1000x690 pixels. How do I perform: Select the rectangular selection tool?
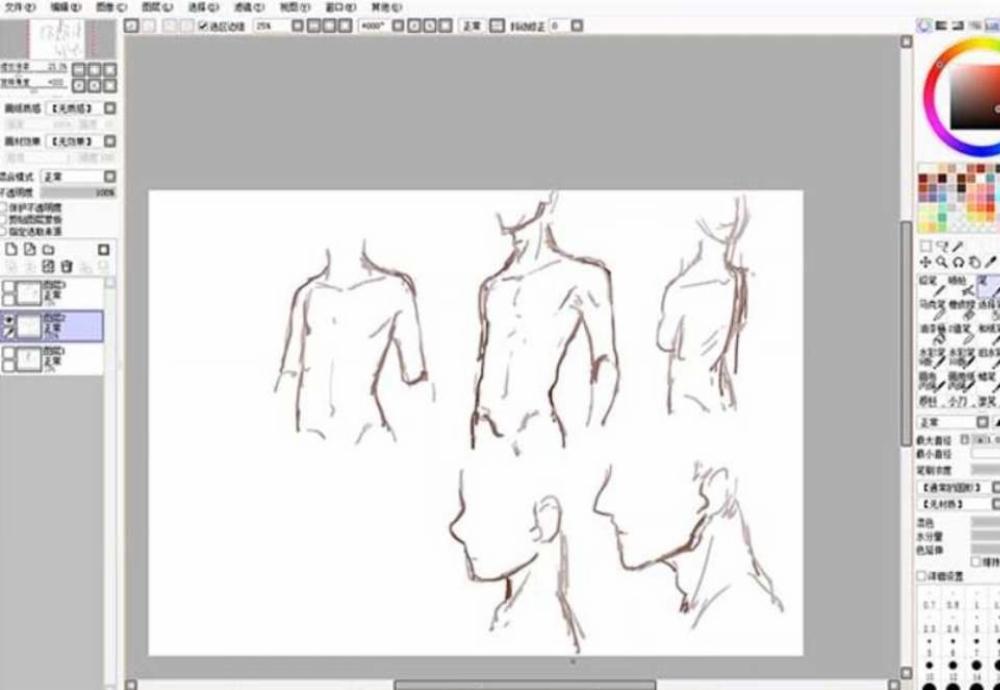point(925,246)
